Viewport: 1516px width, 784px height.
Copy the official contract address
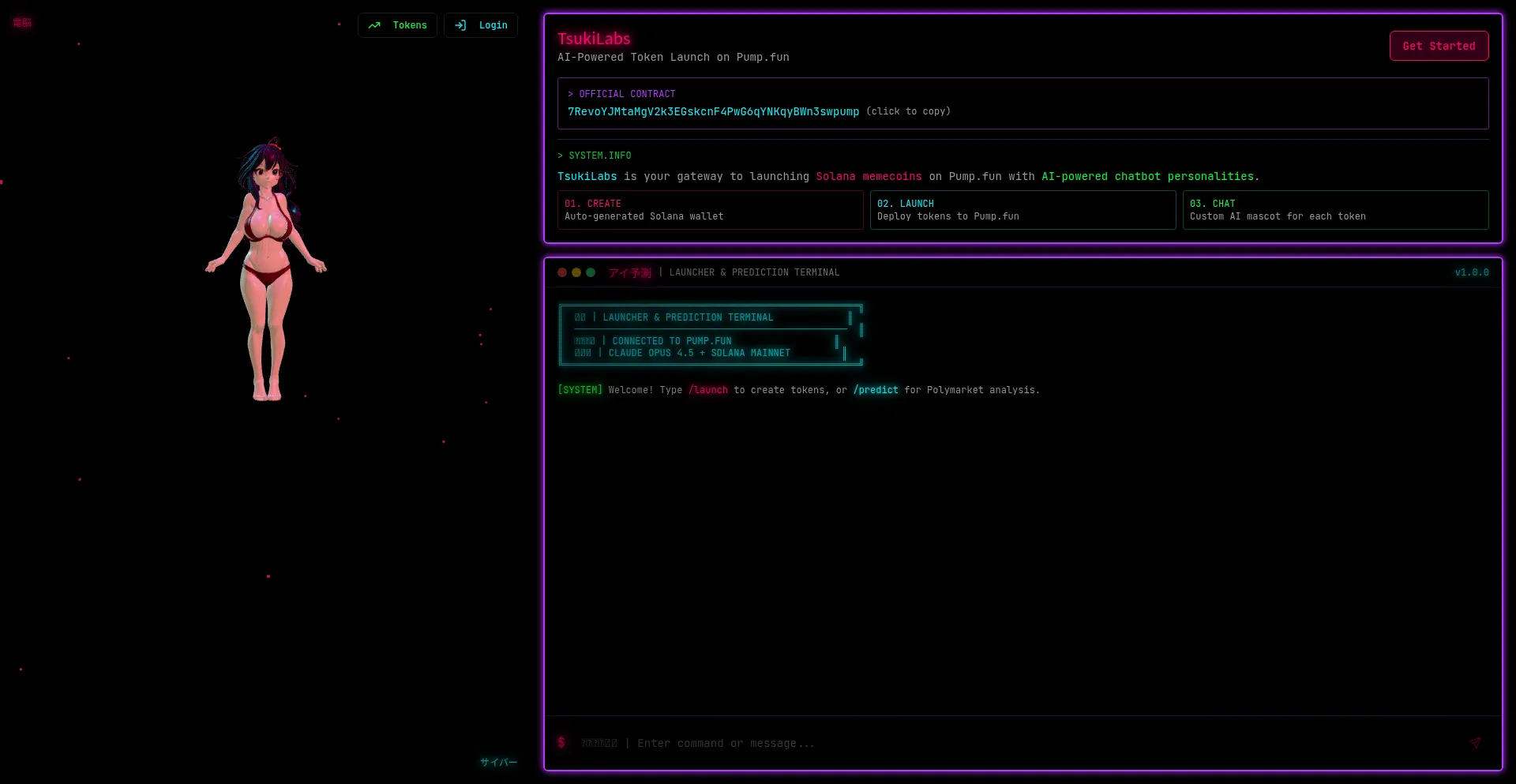click(x=713, y=112)
